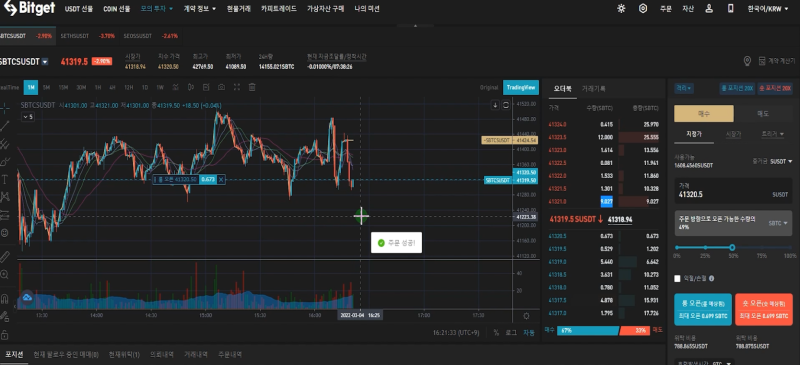Enable the take-profit/stop-loss checkbox
This screenshot has height=365, width=800.
coord(678,279)
